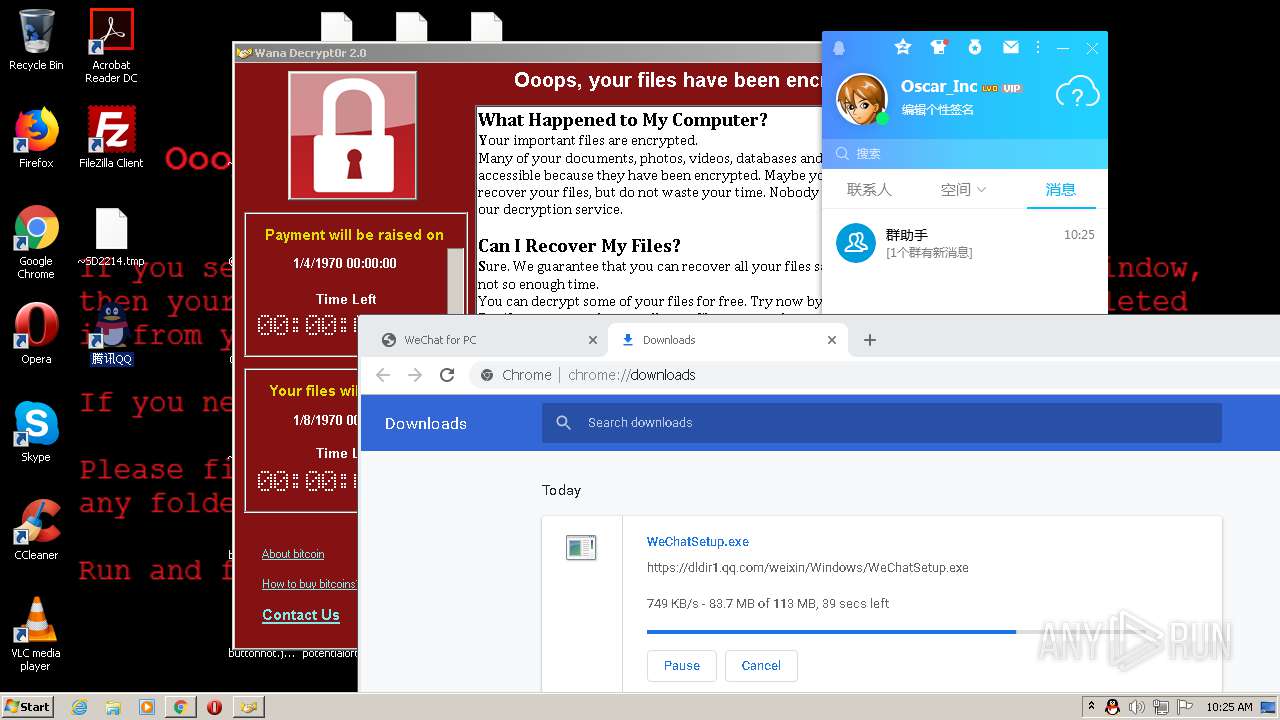Reload the Chrome downloads page
This screenshot has width=1280, height=720.
(447, 375)
